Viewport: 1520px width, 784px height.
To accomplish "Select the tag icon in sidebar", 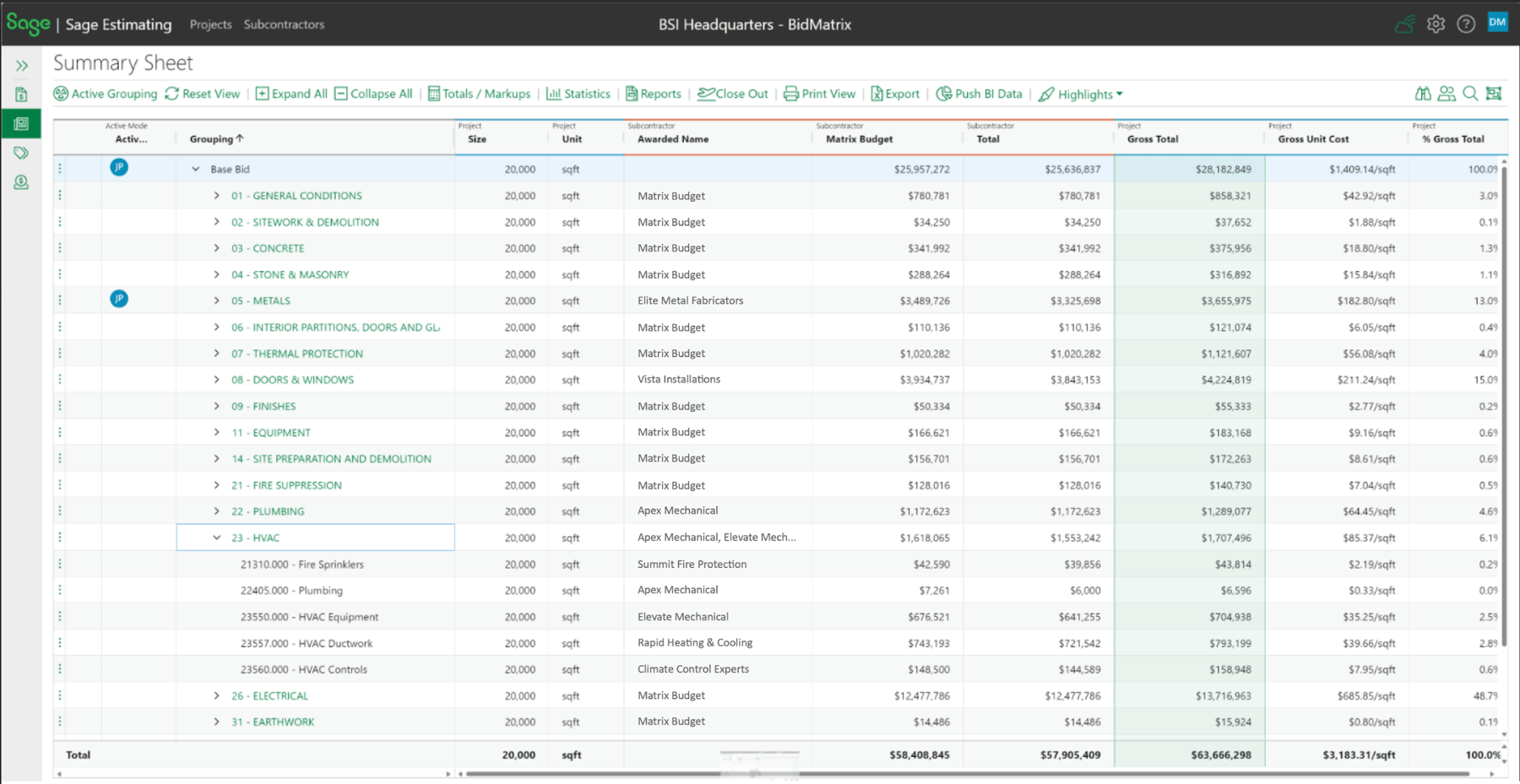I will coord(21,153).
